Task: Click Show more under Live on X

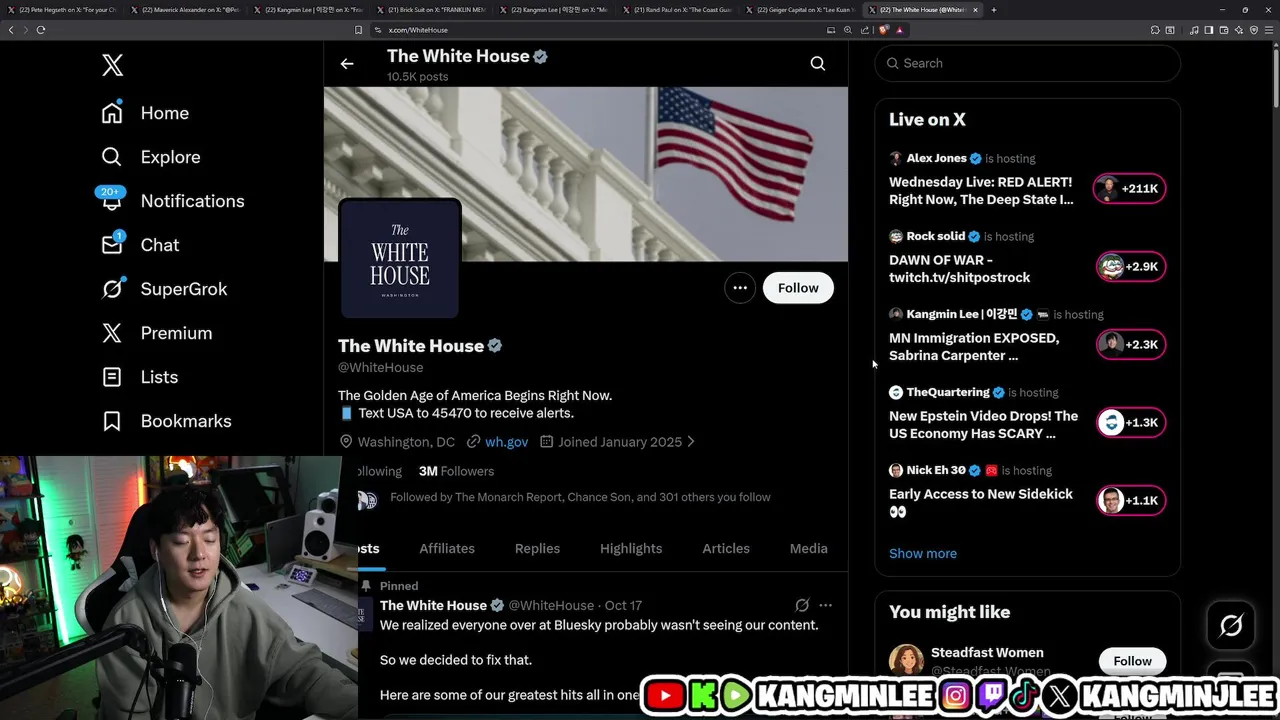Action: pos(923,553)
